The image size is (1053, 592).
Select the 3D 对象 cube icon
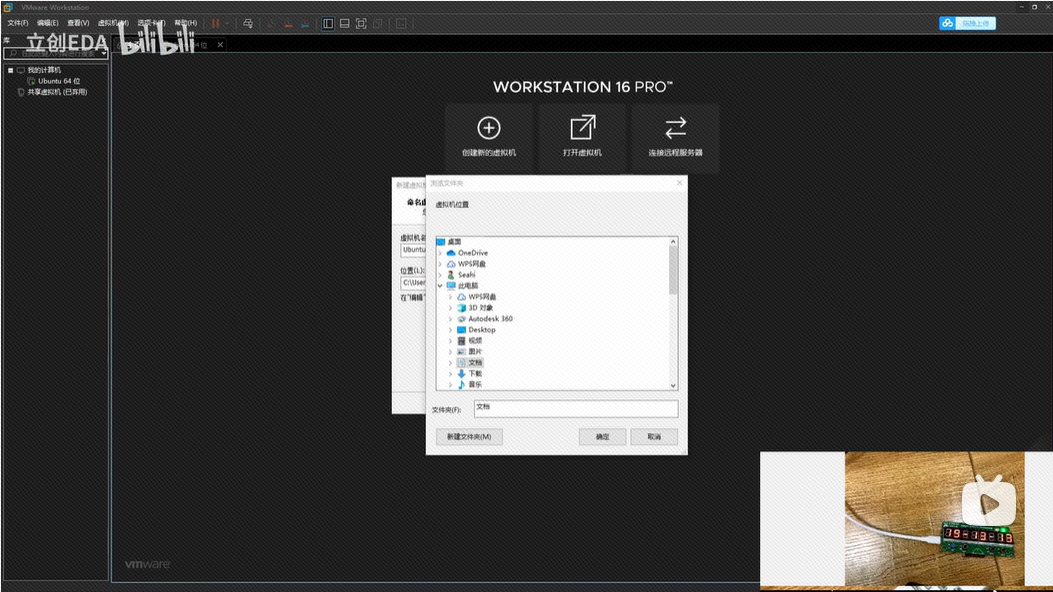(461, 308)
